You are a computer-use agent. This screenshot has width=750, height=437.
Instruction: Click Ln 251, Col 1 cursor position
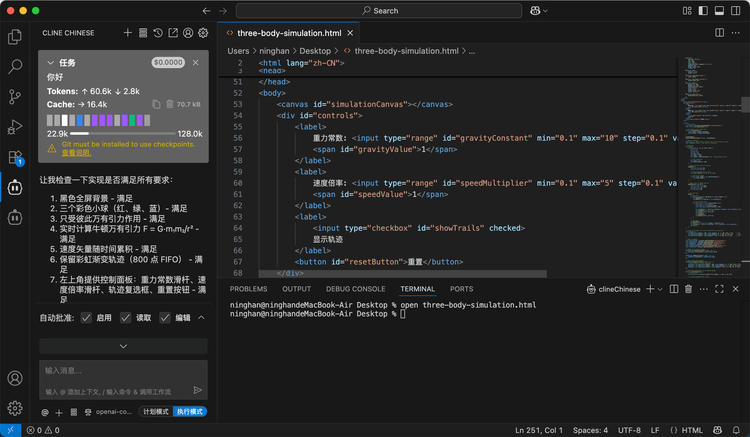tap(539, 430)
